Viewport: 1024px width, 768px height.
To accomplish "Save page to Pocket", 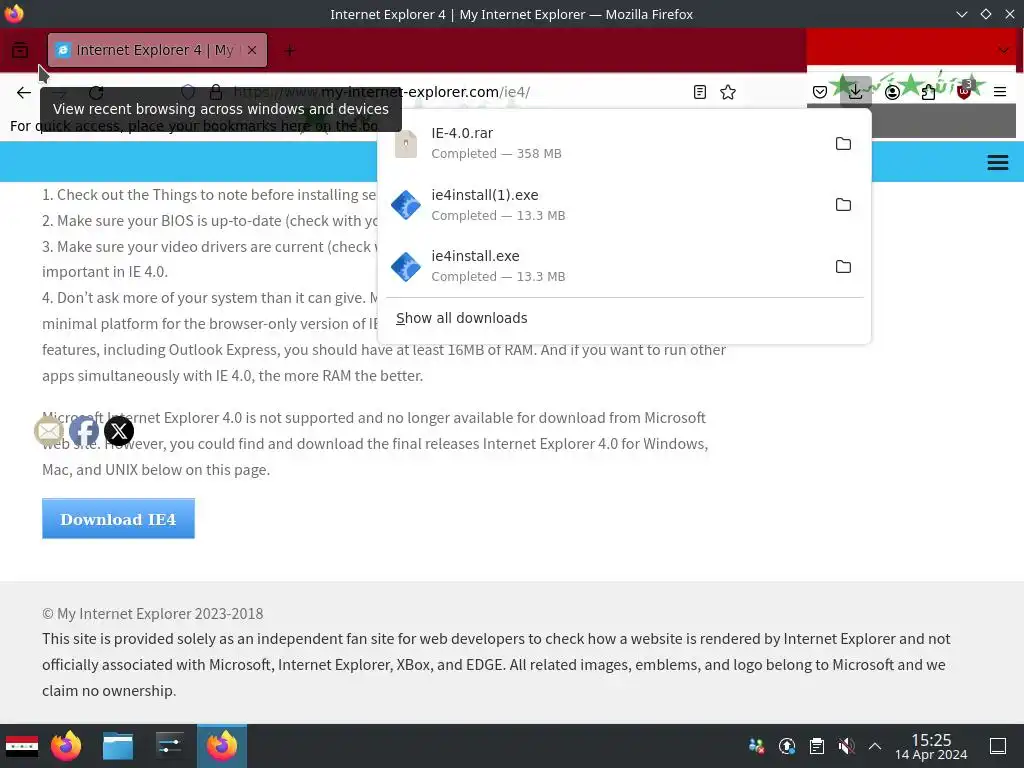I will click(820, 92).
